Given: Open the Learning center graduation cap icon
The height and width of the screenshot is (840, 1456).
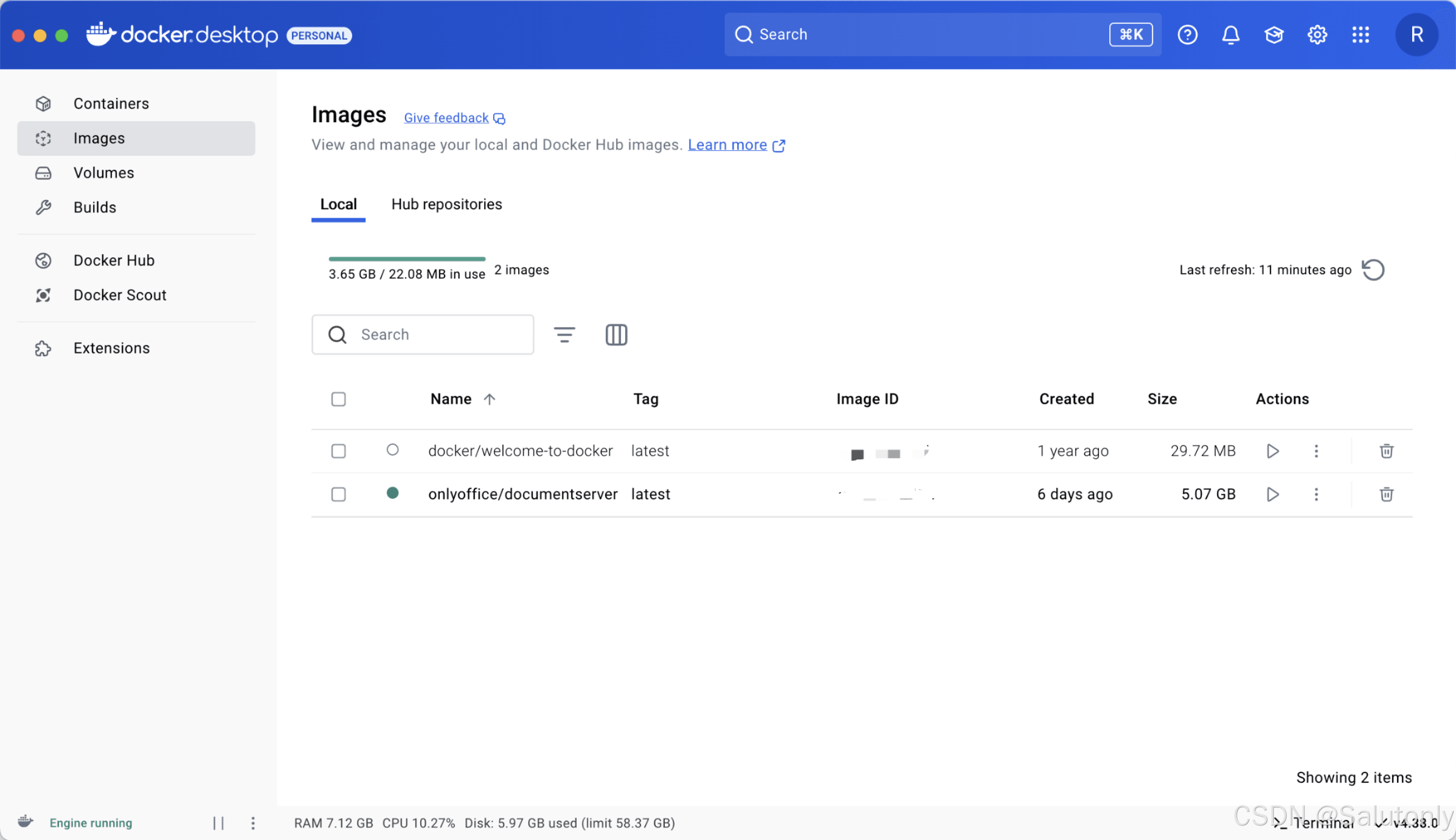Looking at the screenshot, I should [1274, 35].
